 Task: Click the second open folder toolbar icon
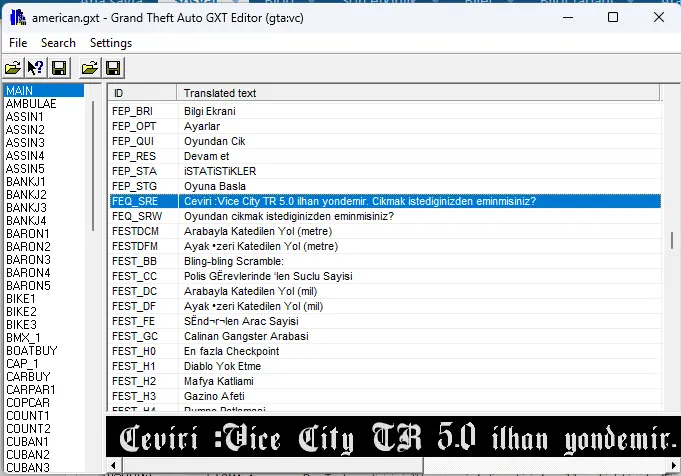pos(90,68)
